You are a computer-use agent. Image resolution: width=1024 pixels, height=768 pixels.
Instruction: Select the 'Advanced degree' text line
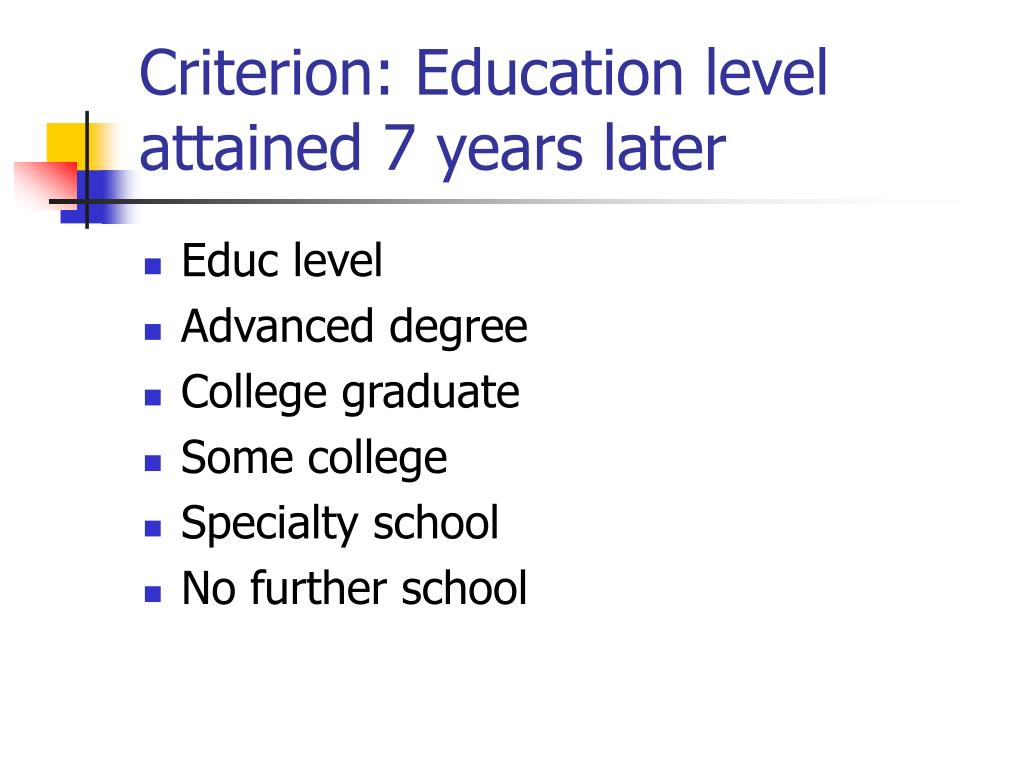click(x=354, y=327)
